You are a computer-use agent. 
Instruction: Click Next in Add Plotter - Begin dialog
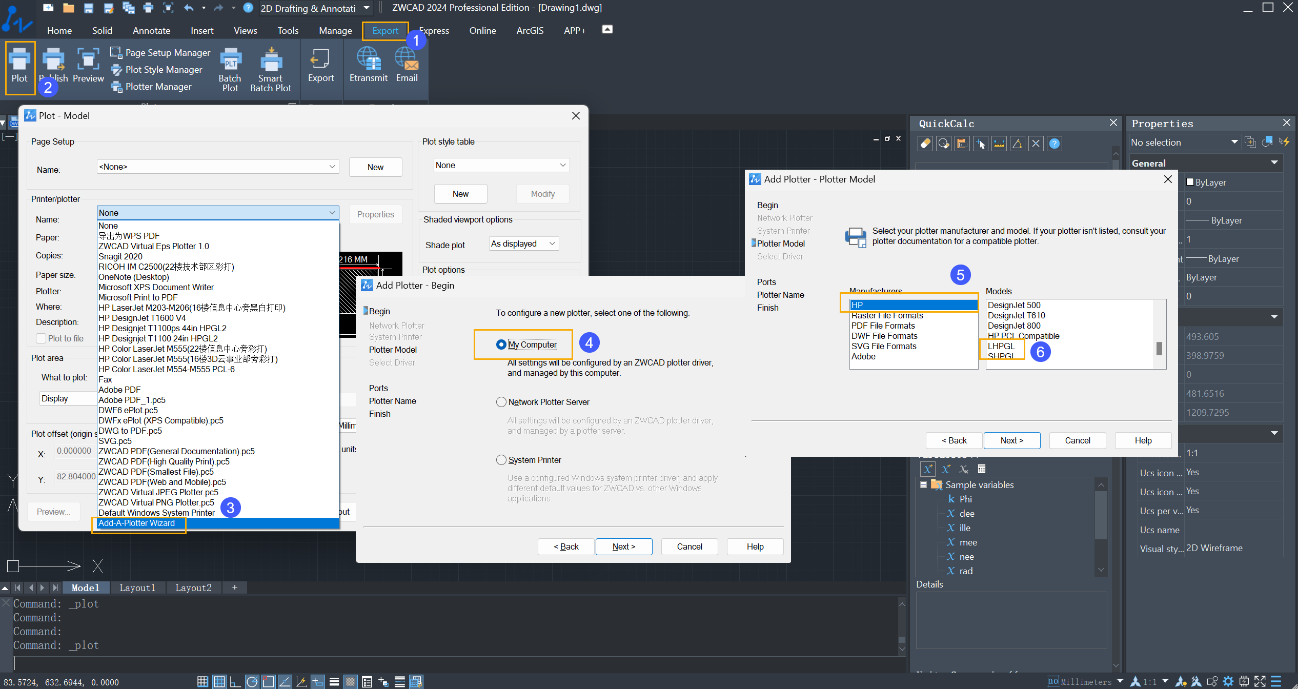coord(623,547)
